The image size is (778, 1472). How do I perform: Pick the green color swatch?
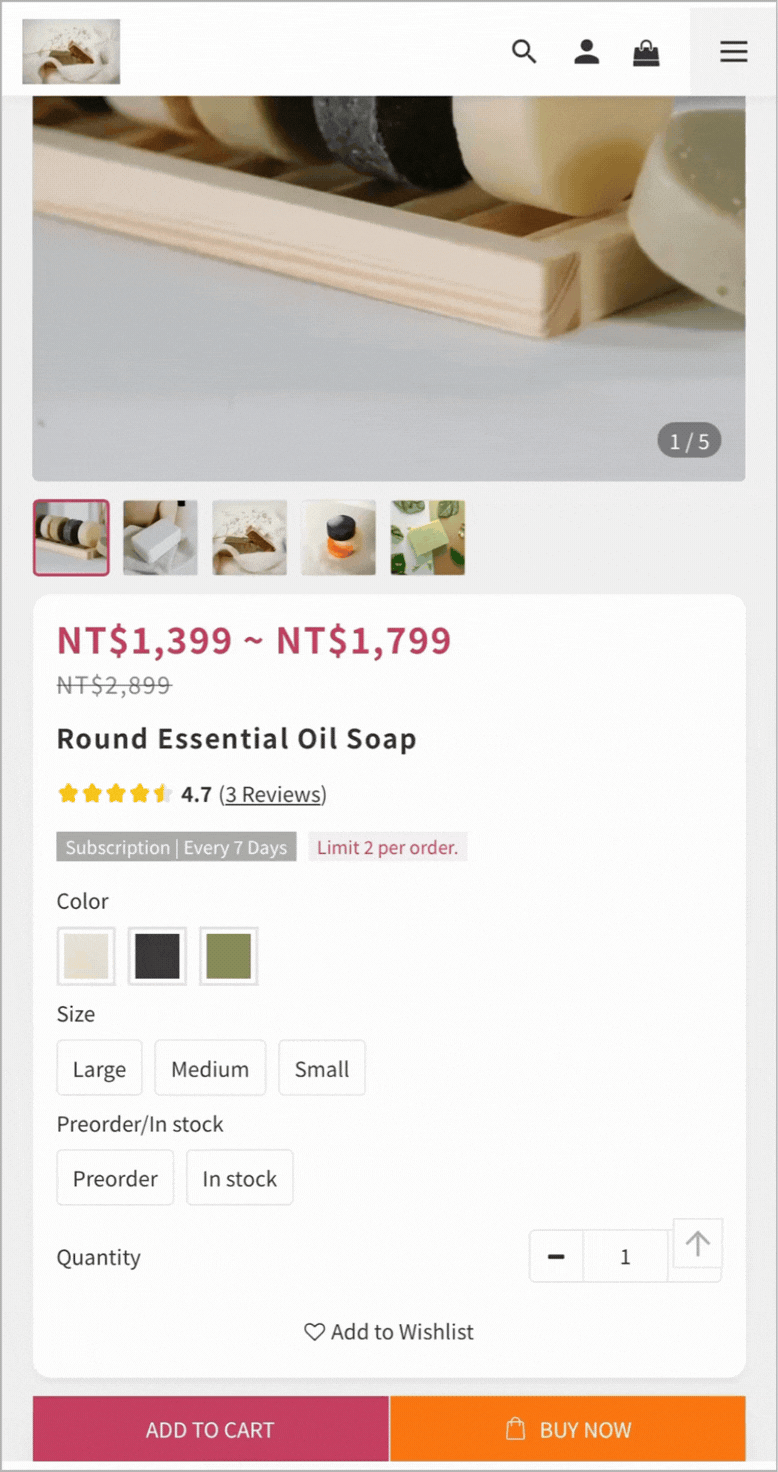point(228,956)
